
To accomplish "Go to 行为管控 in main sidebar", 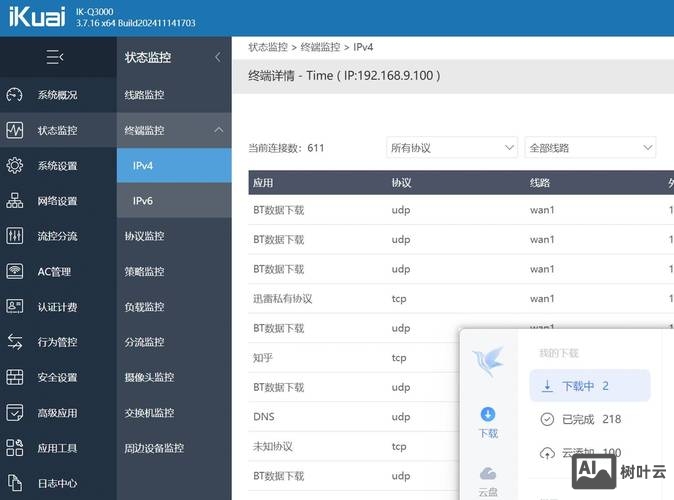I will click(58, 342).
